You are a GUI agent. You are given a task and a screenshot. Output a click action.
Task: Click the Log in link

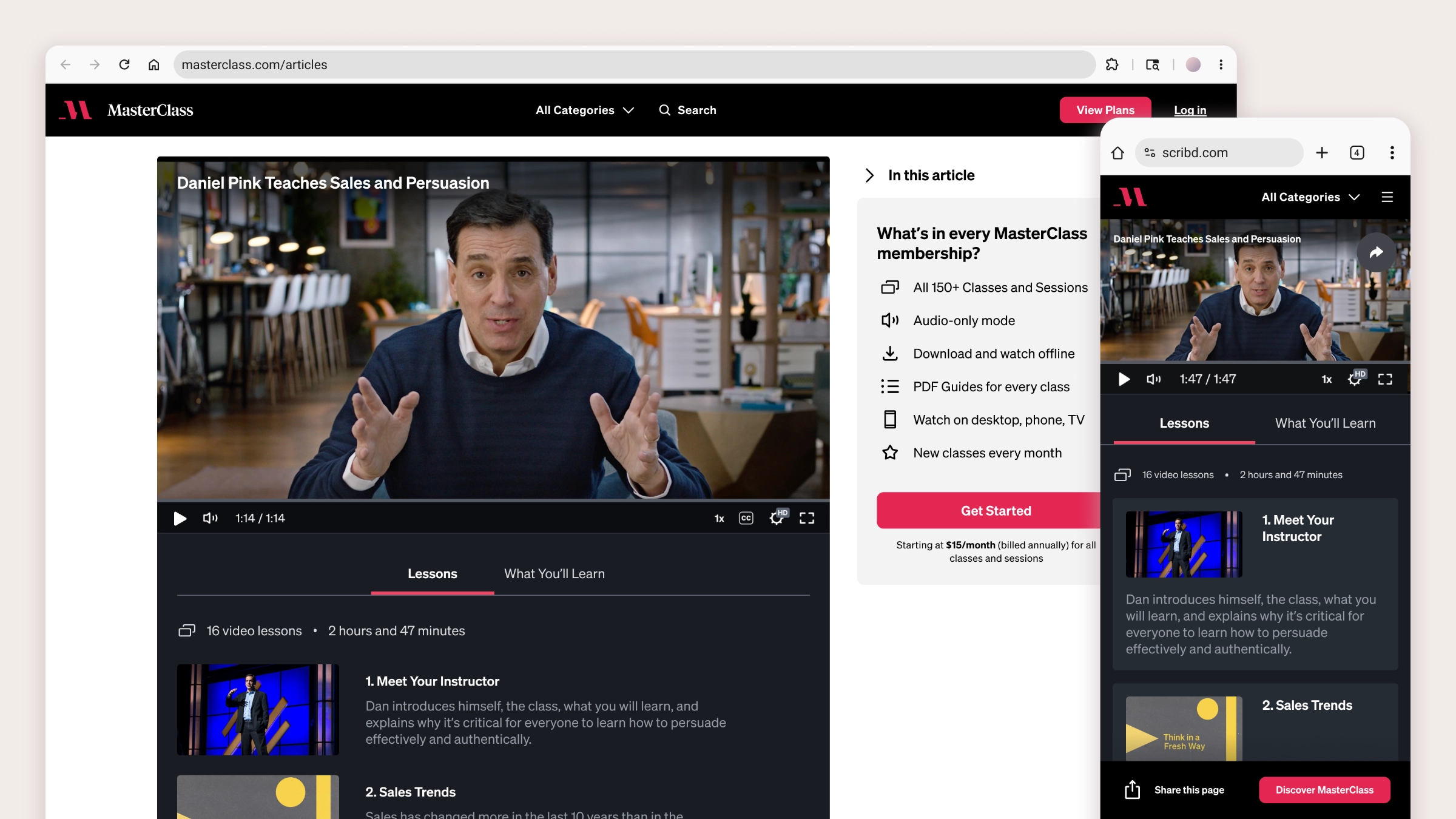point(1190,110)
